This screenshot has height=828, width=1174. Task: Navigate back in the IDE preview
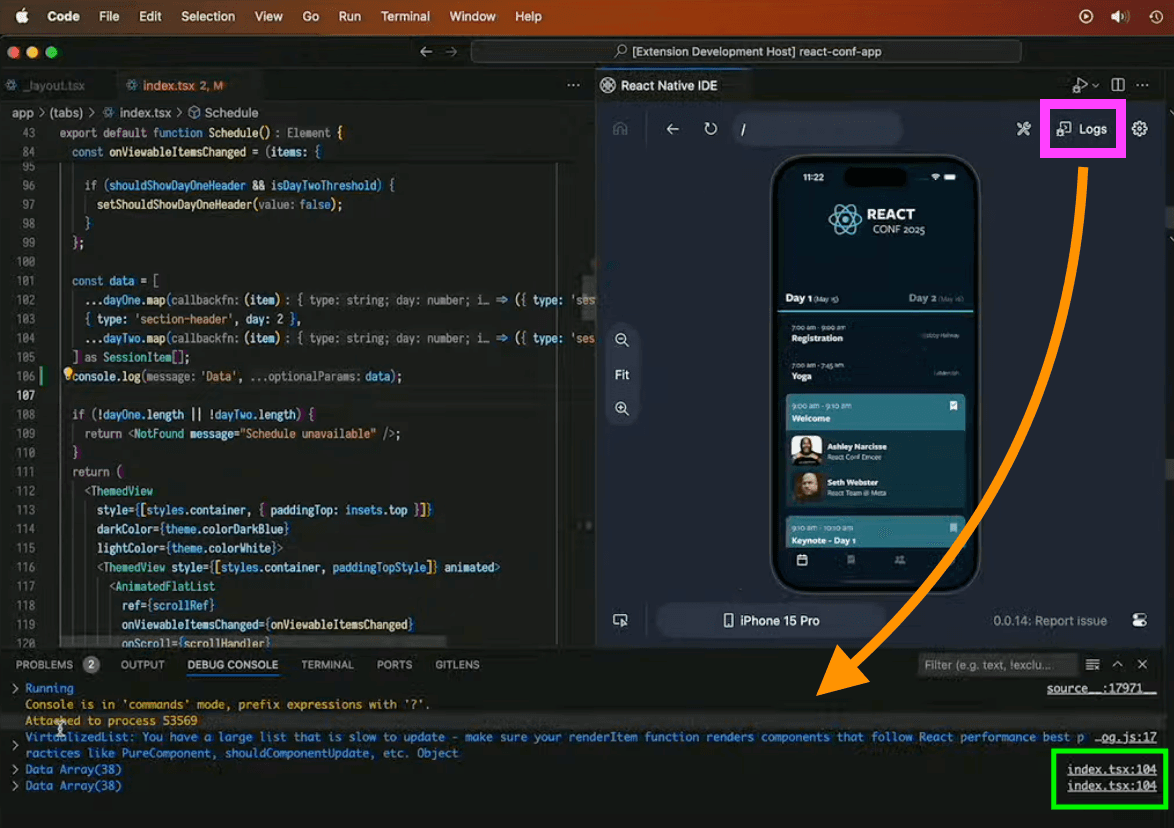pos(672,128)
